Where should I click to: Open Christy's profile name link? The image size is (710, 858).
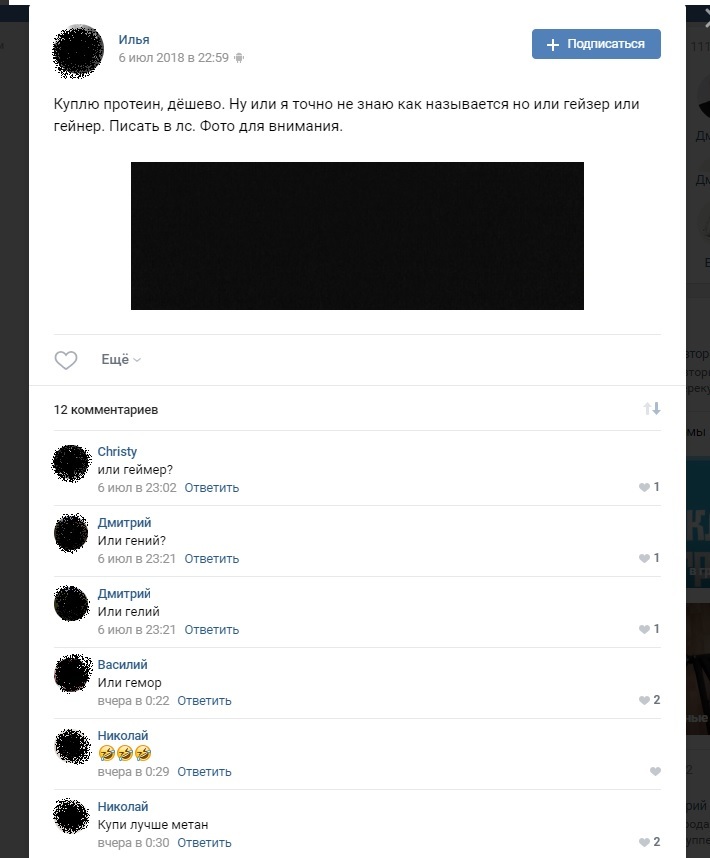117,451
